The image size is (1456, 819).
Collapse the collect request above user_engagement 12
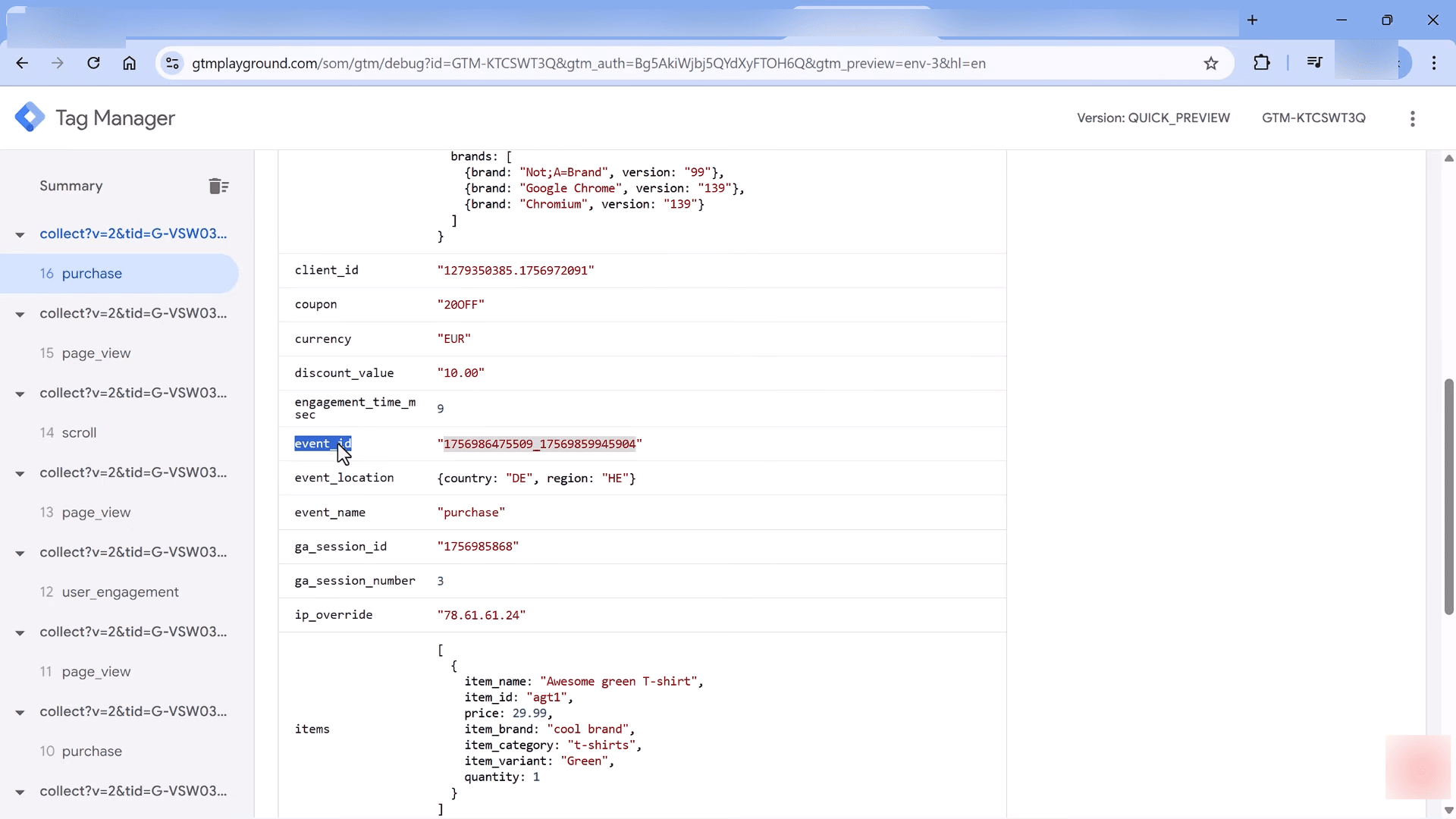tap(20, 553)
